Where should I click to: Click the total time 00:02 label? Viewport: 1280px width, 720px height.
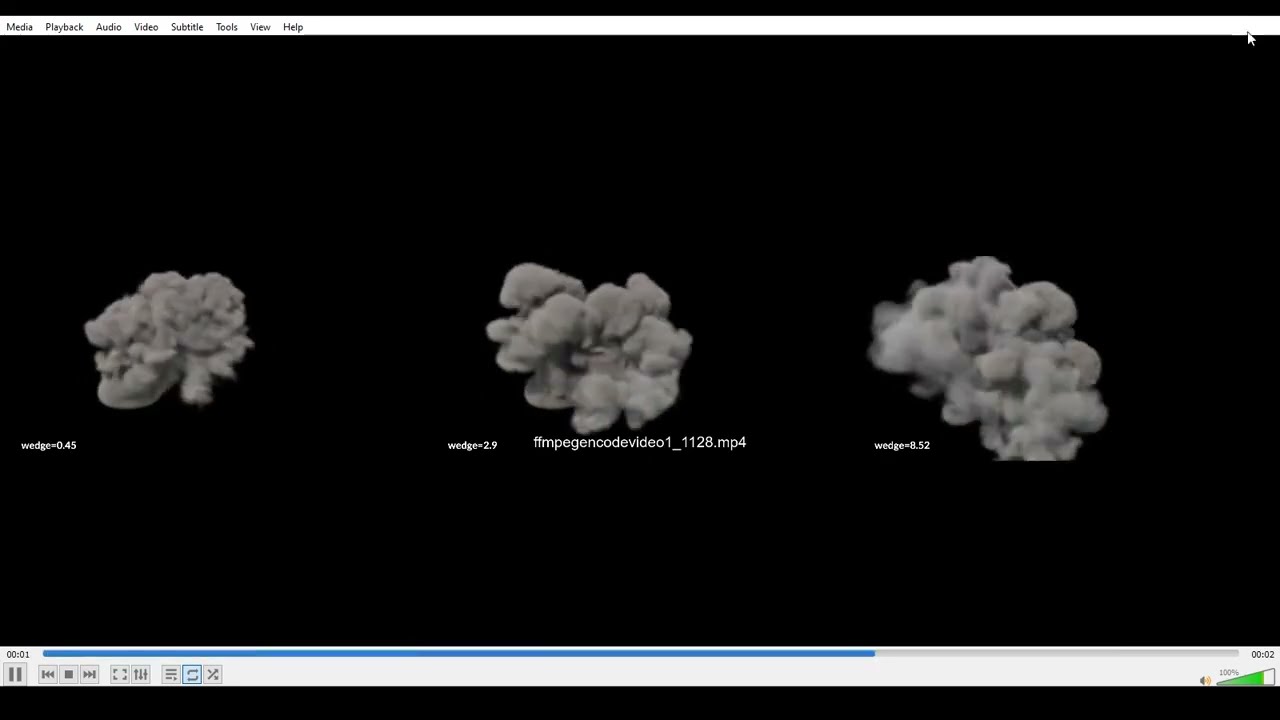pyautogui.click(x=1262, y=655)
